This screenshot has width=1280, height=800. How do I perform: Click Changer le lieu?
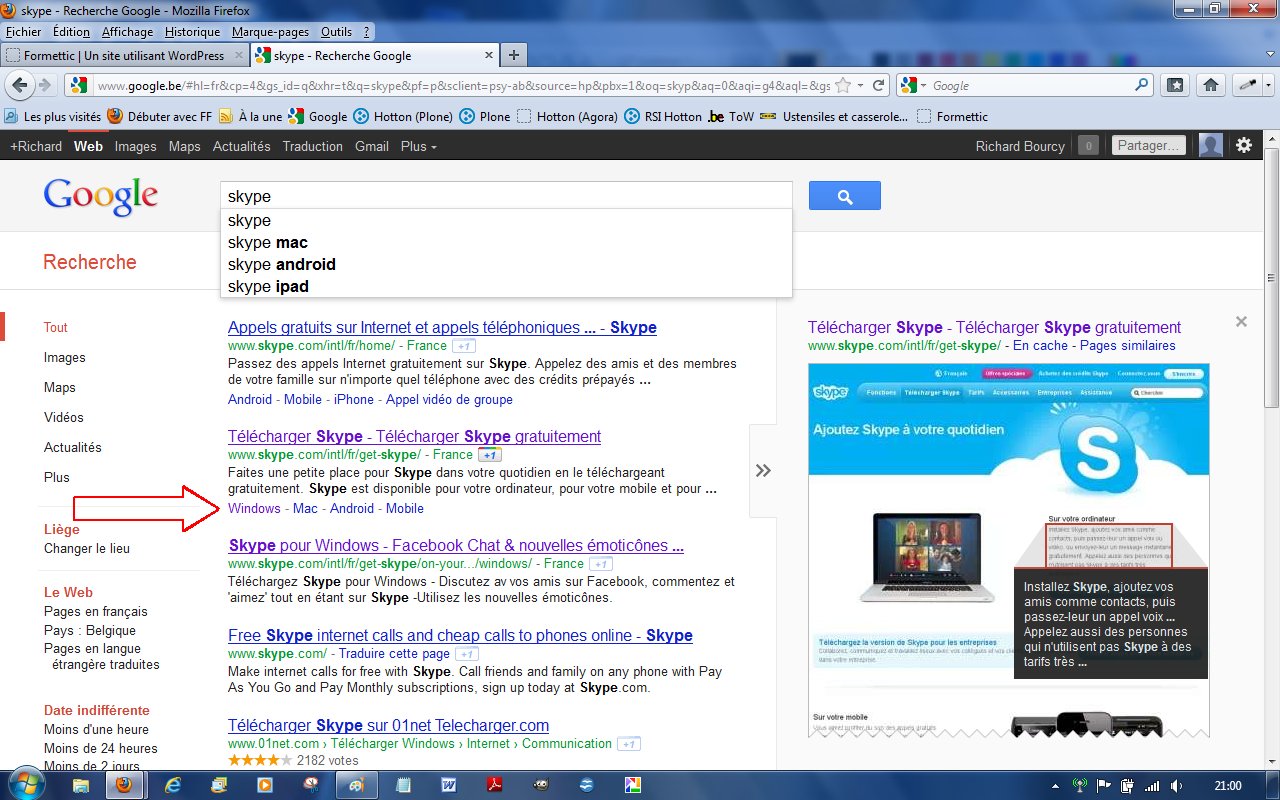click(x=87, y=548)
